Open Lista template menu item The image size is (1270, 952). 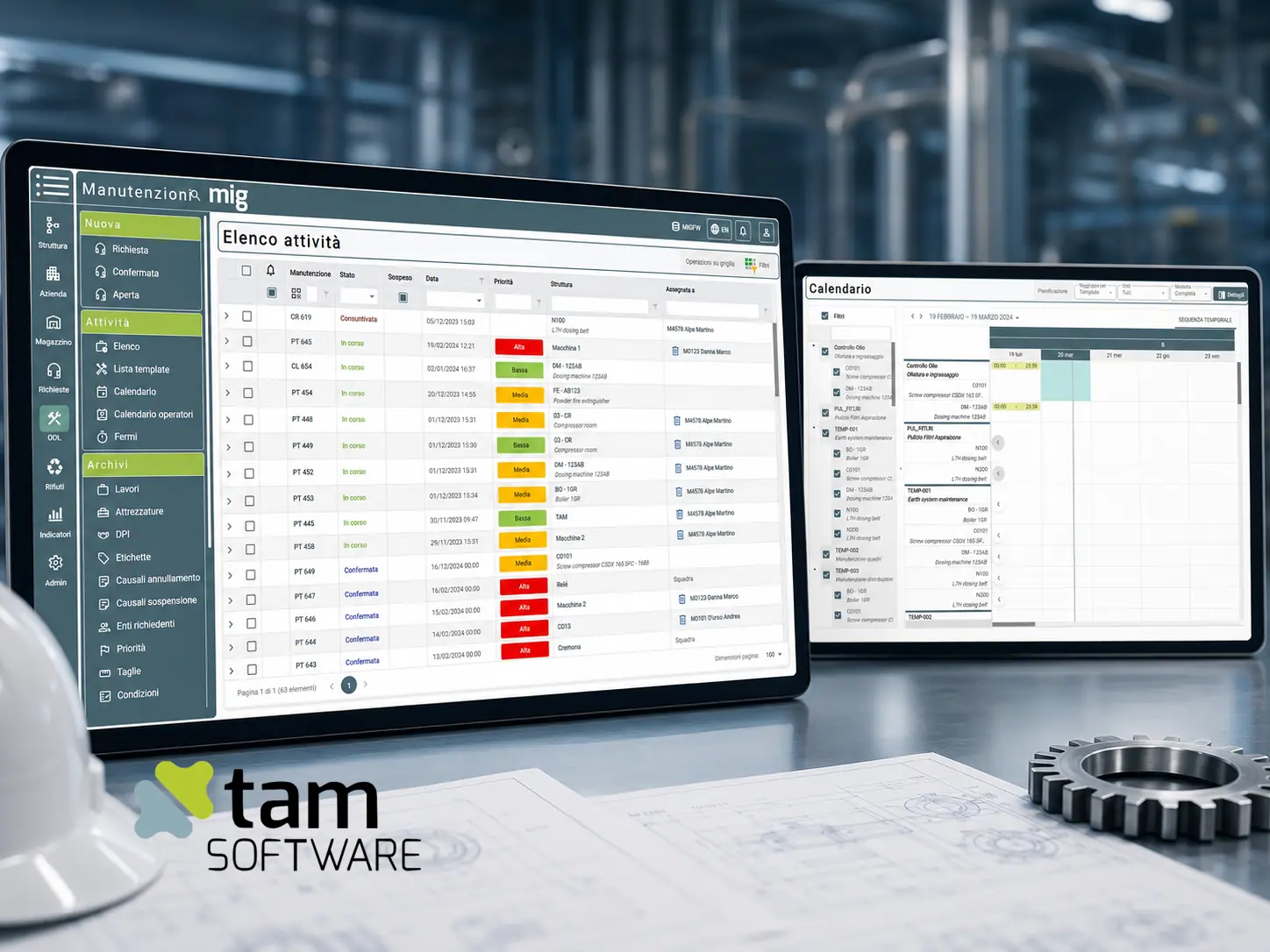pos(141,369)
